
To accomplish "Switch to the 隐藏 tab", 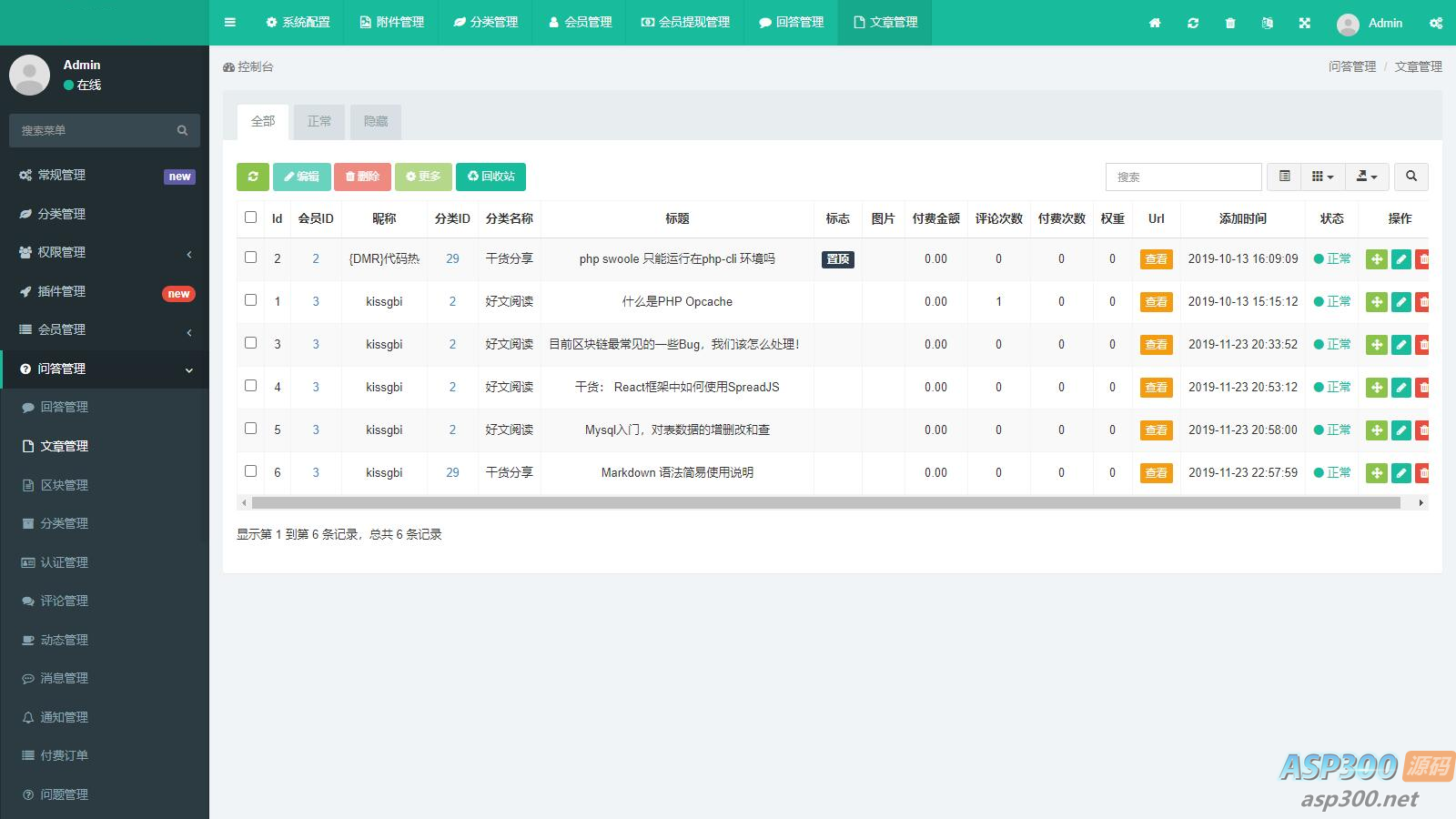I will click(x=376, y=121).
